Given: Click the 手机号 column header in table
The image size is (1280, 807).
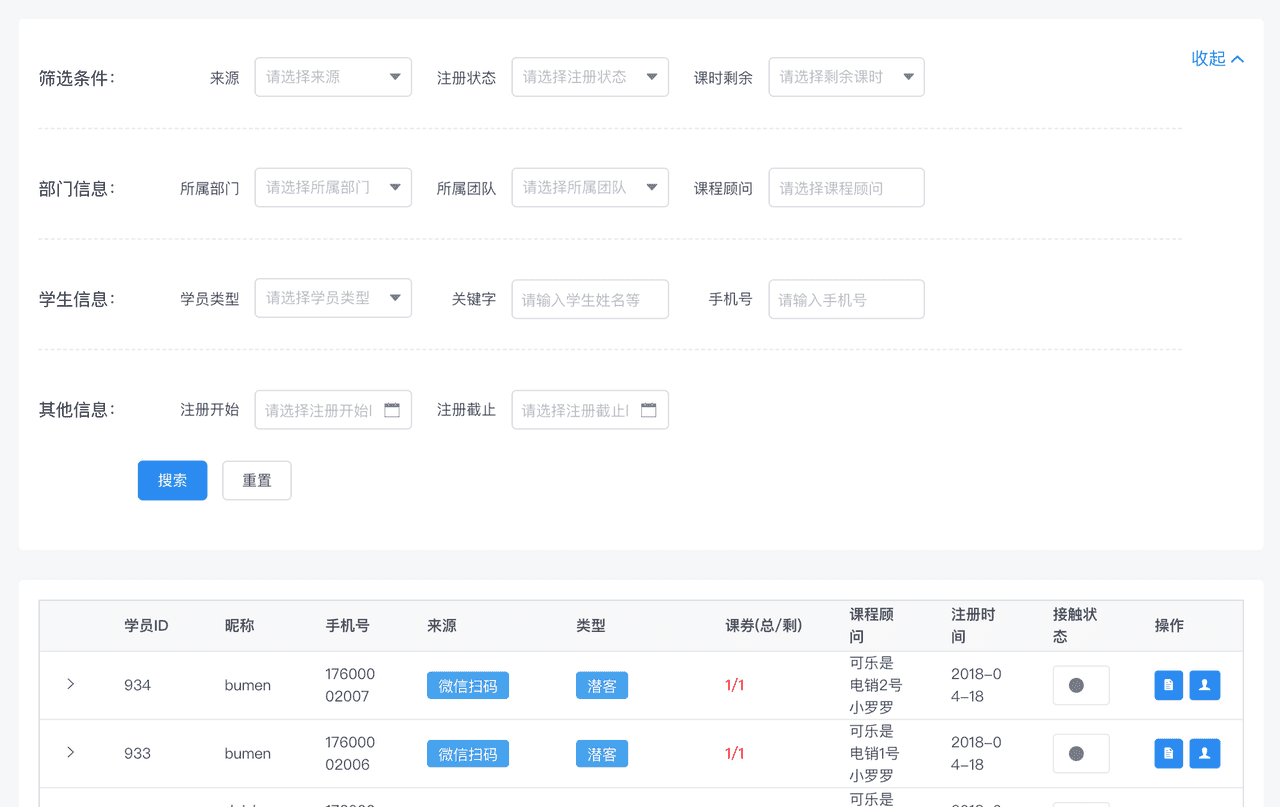Looking at the screenshot, I should [x=347, y=626].
